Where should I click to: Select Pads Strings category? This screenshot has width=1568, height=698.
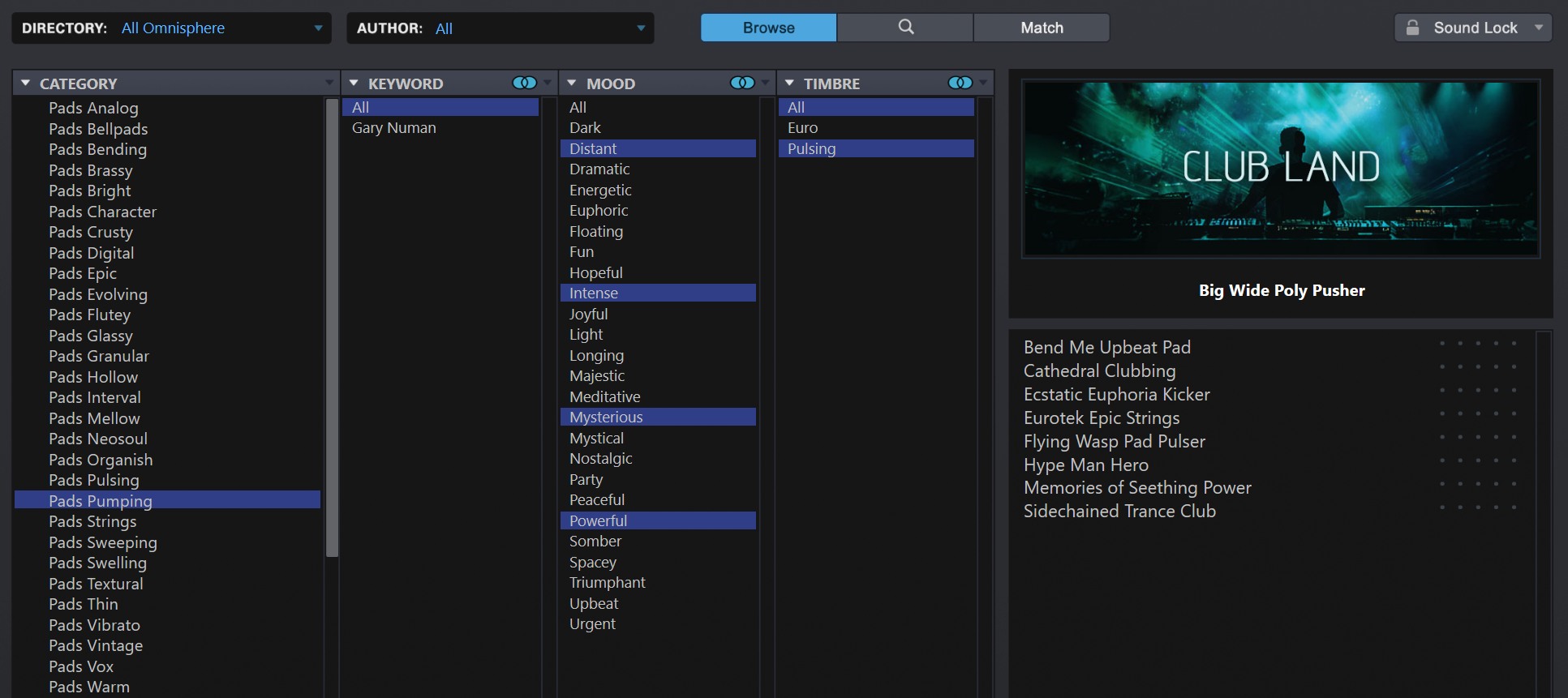coord(92,522)
